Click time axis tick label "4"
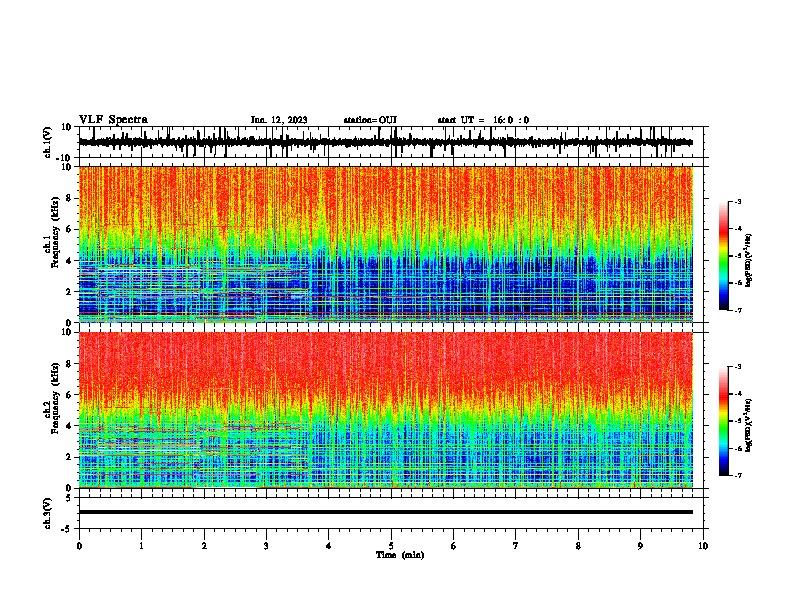 pyautogui.click(x=329, y=546)
